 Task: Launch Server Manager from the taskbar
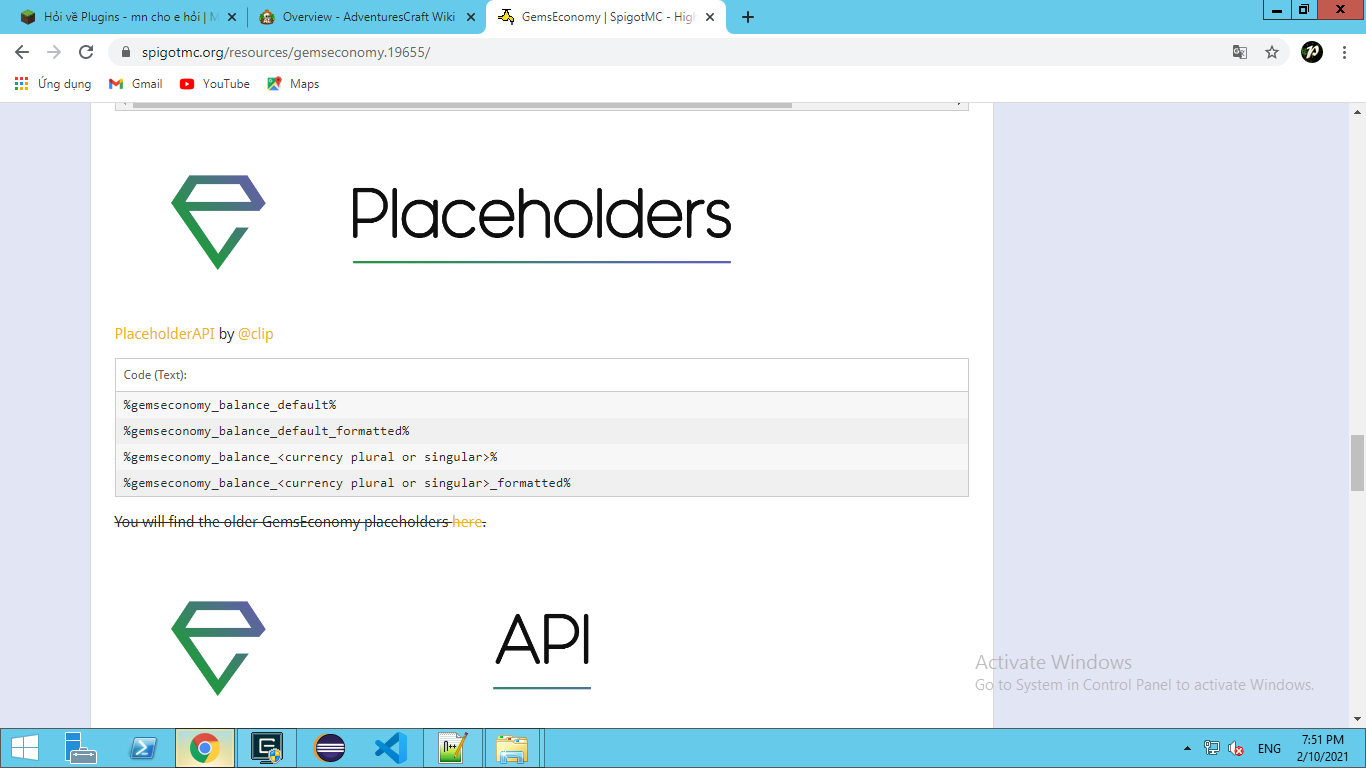click(x=80, y=748)
